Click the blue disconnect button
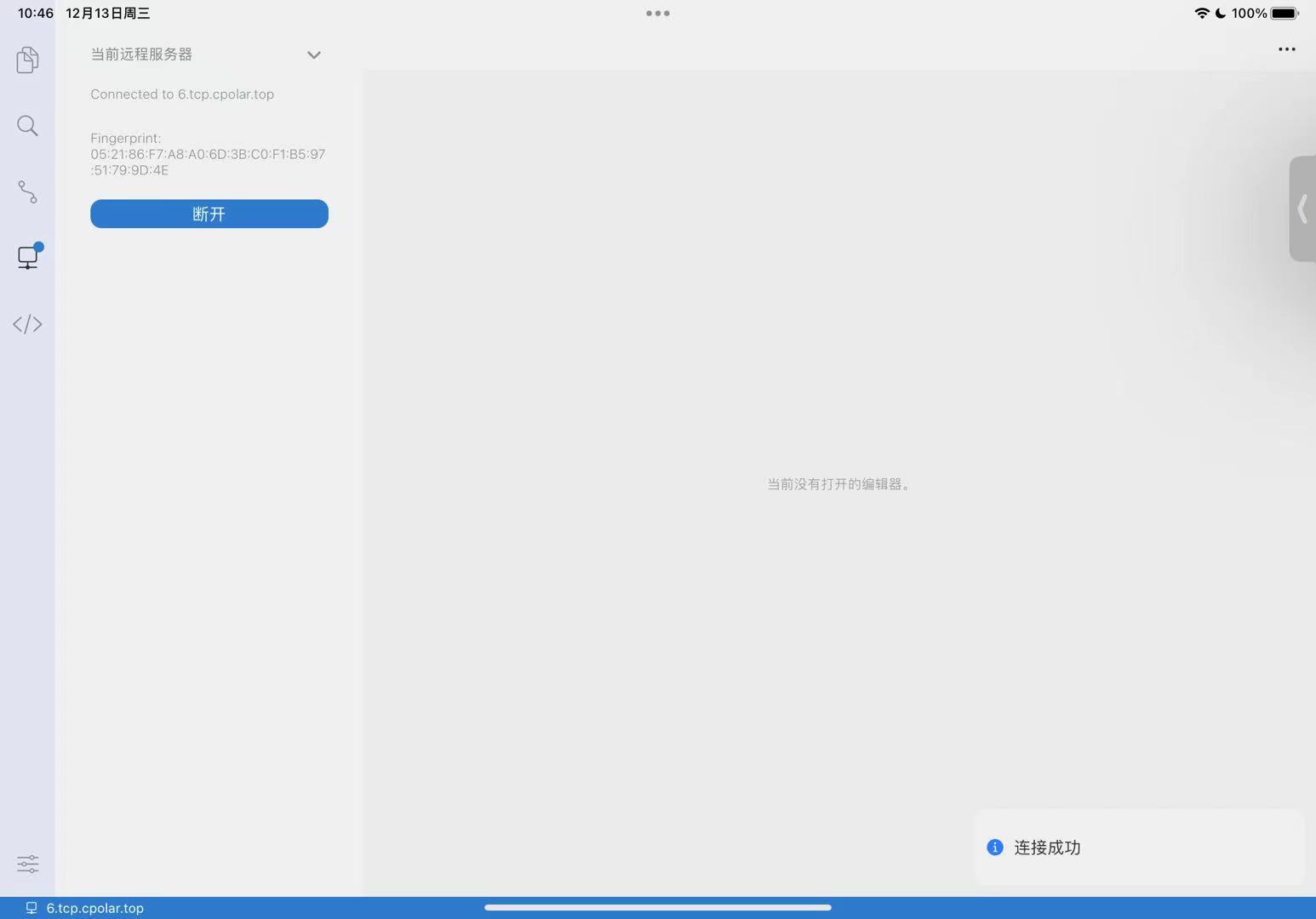Image resolution: width=1316 pixels, height=919 pixels. click(x=209, y=214)
